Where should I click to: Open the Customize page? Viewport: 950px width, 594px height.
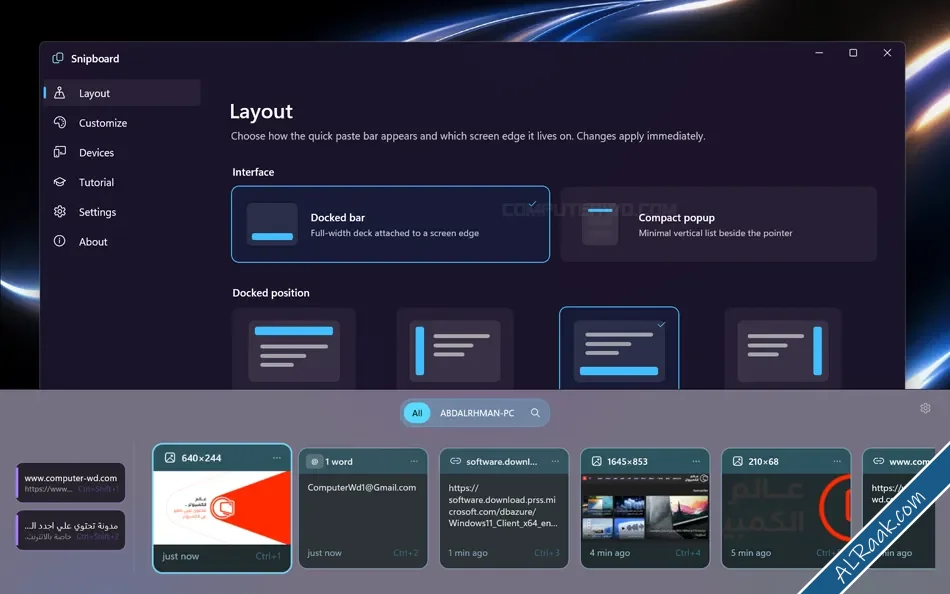click(x=122, y=122)
